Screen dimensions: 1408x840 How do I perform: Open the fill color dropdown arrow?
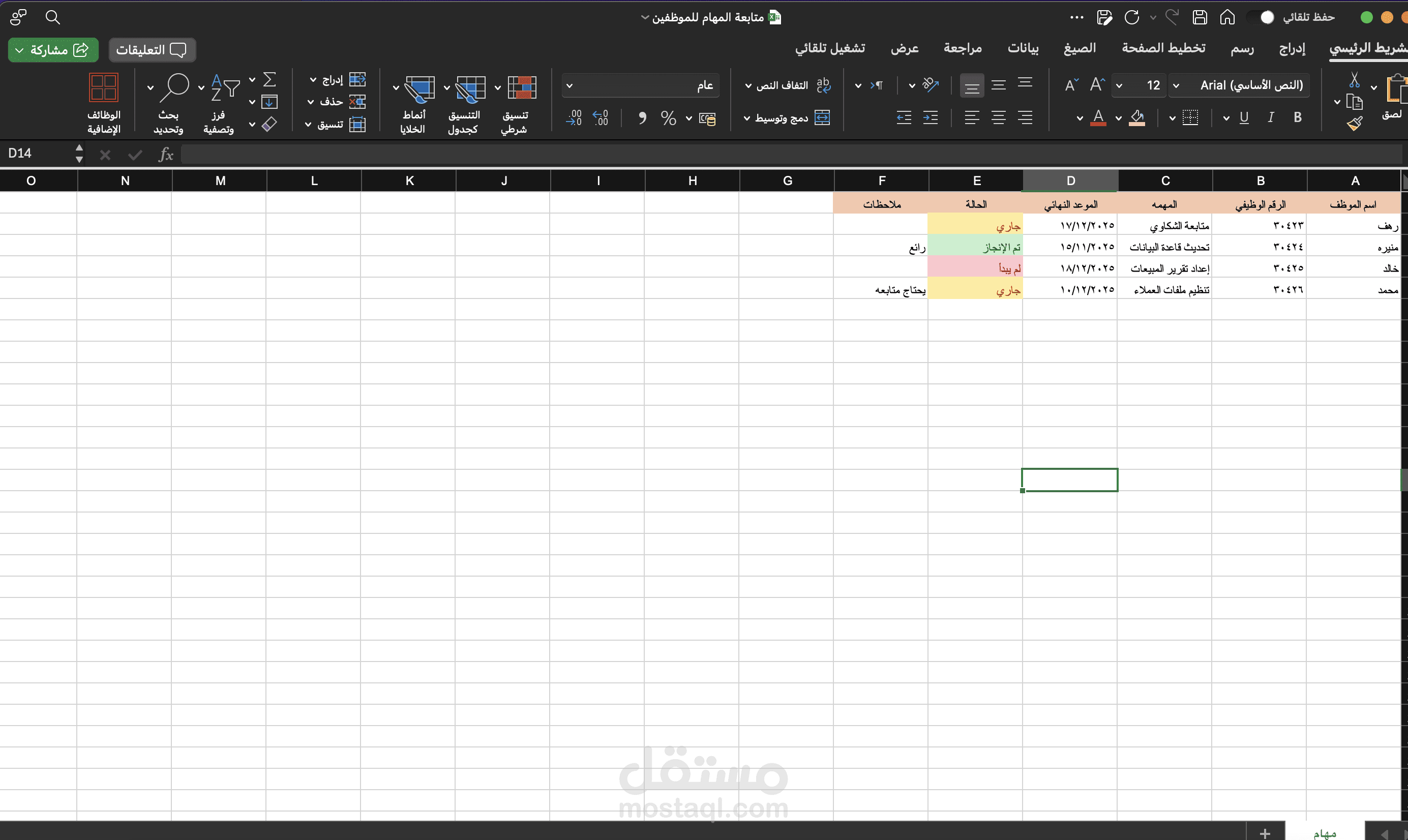1118,118
